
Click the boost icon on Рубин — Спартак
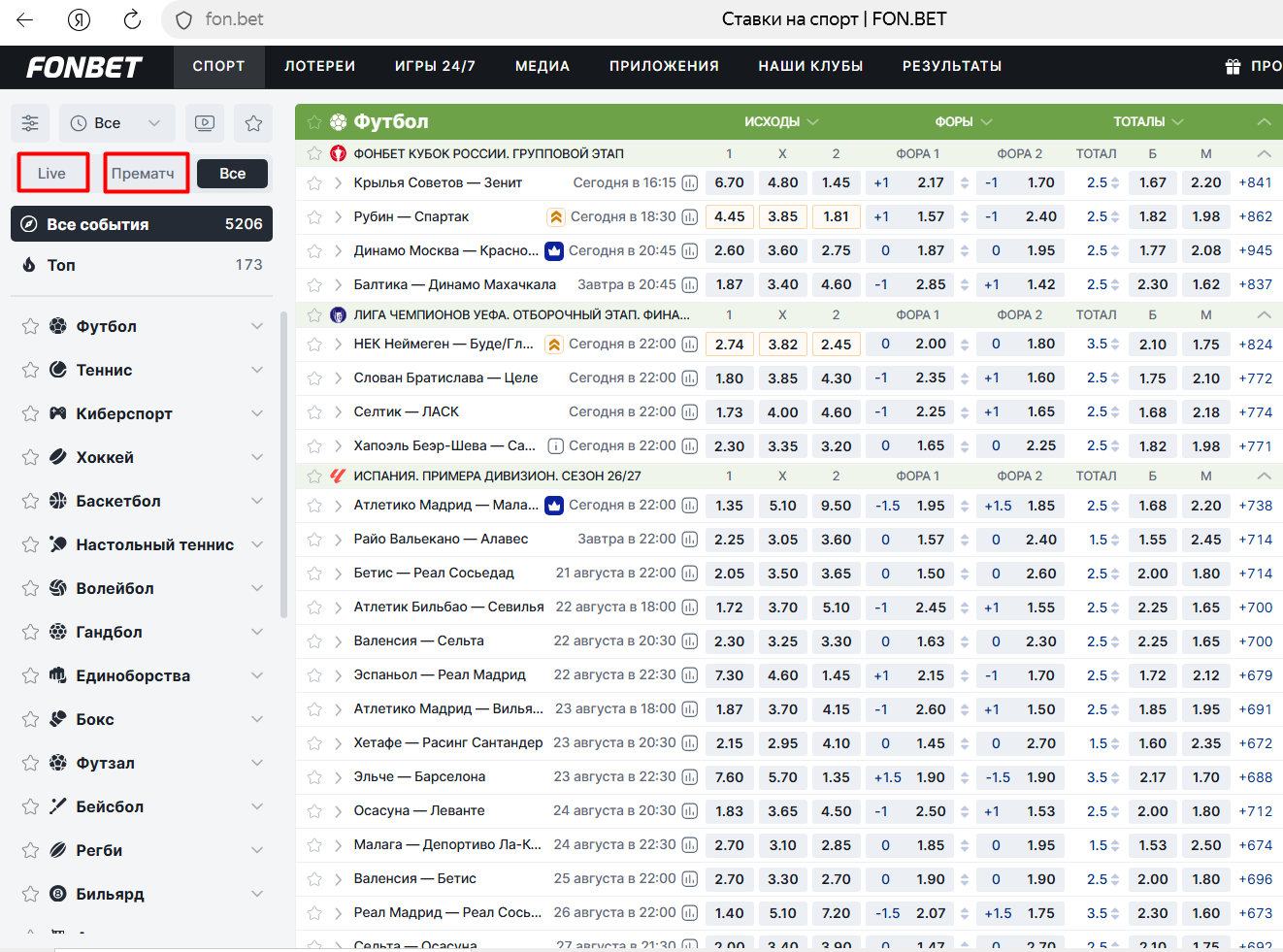click(x=555, y=216)
